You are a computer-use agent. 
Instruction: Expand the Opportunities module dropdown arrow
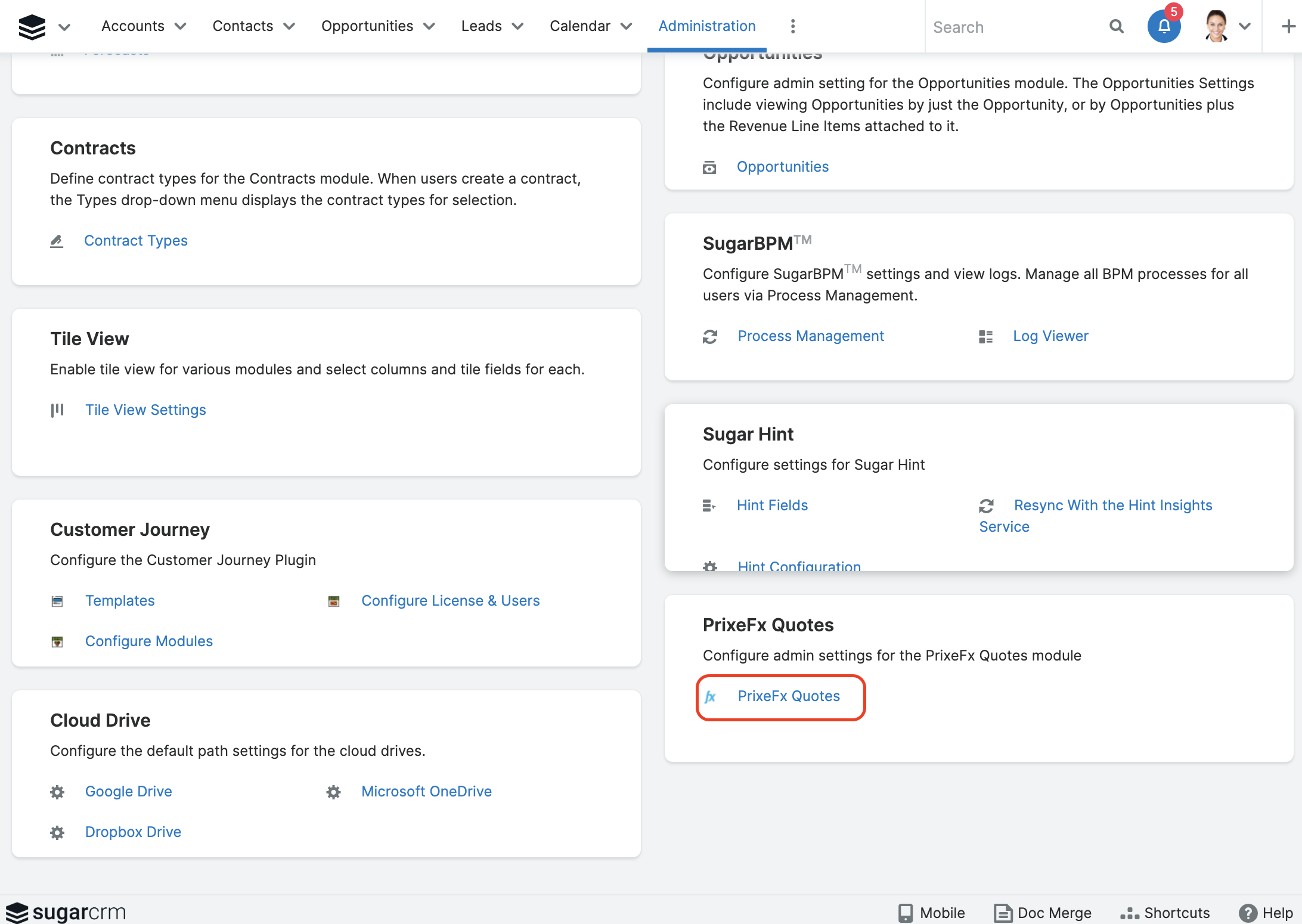click(x=429, y=26)
